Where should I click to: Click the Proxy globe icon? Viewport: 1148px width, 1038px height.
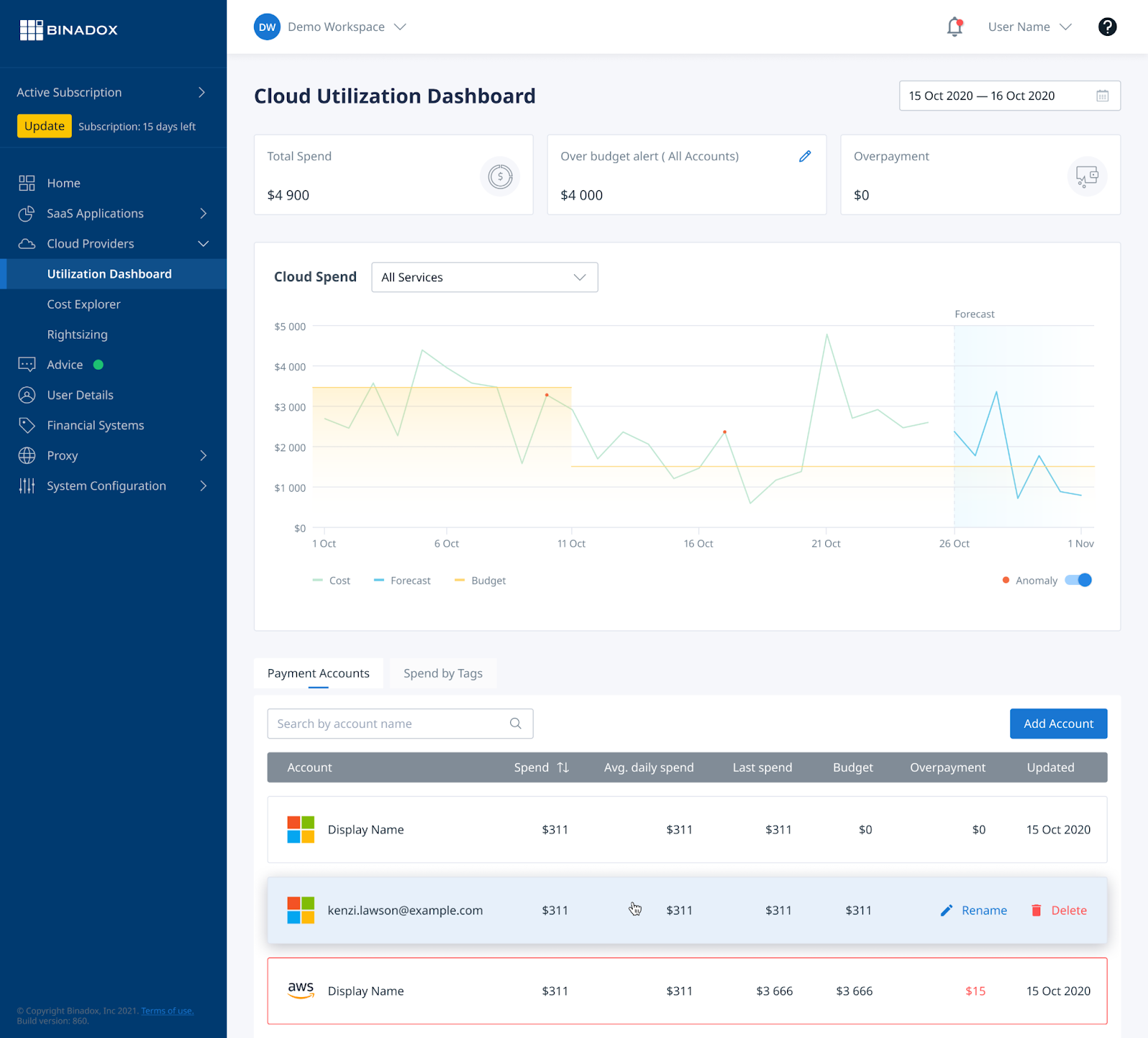coord(27,455)
